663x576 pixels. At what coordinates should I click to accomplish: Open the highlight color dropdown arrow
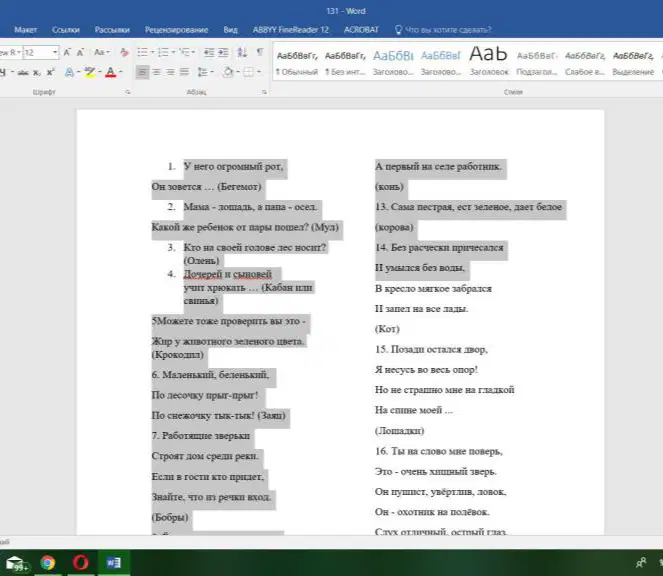[100, 72]
